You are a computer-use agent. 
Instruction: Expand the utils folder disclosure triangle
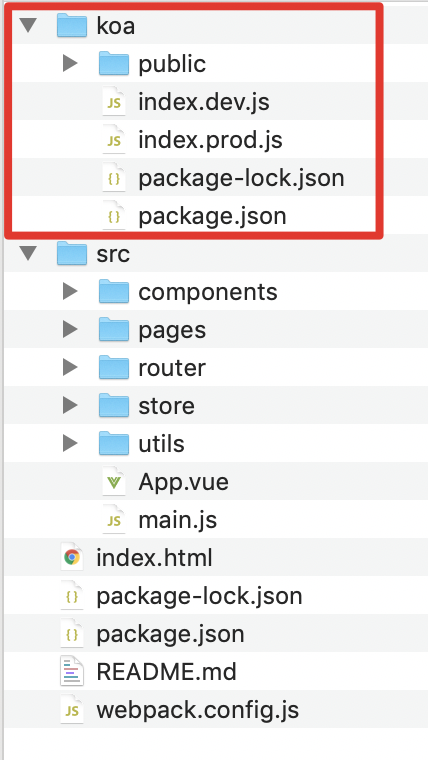pos(70,443)
